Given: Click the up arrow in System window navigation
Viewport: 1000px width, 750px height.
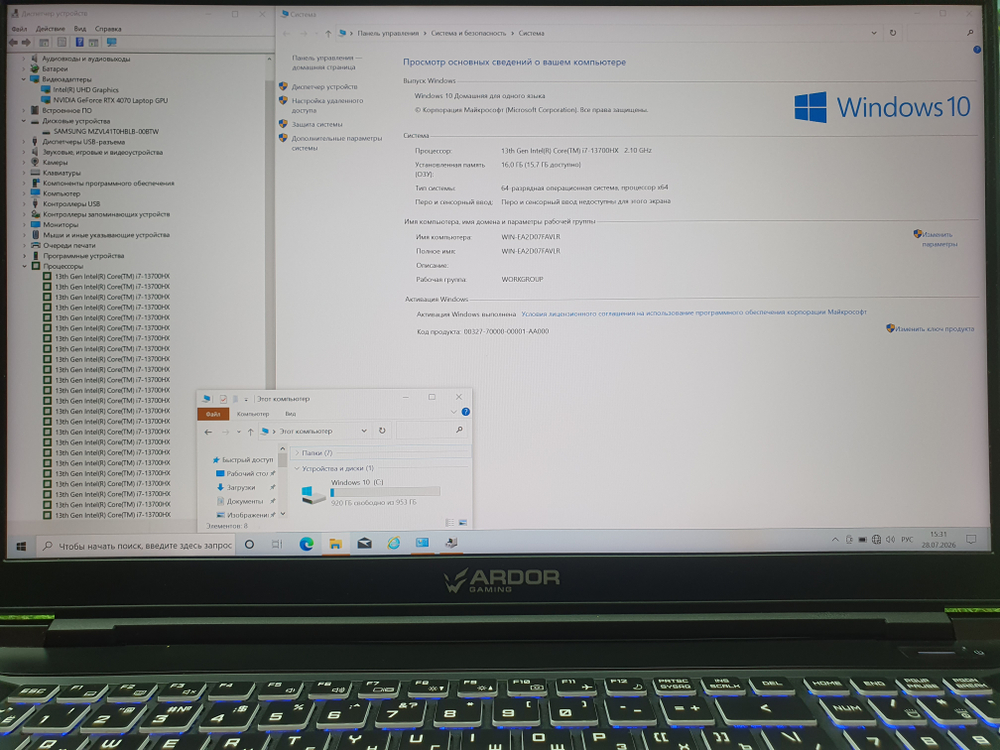Looking at the screenshot, I should 328,33.
